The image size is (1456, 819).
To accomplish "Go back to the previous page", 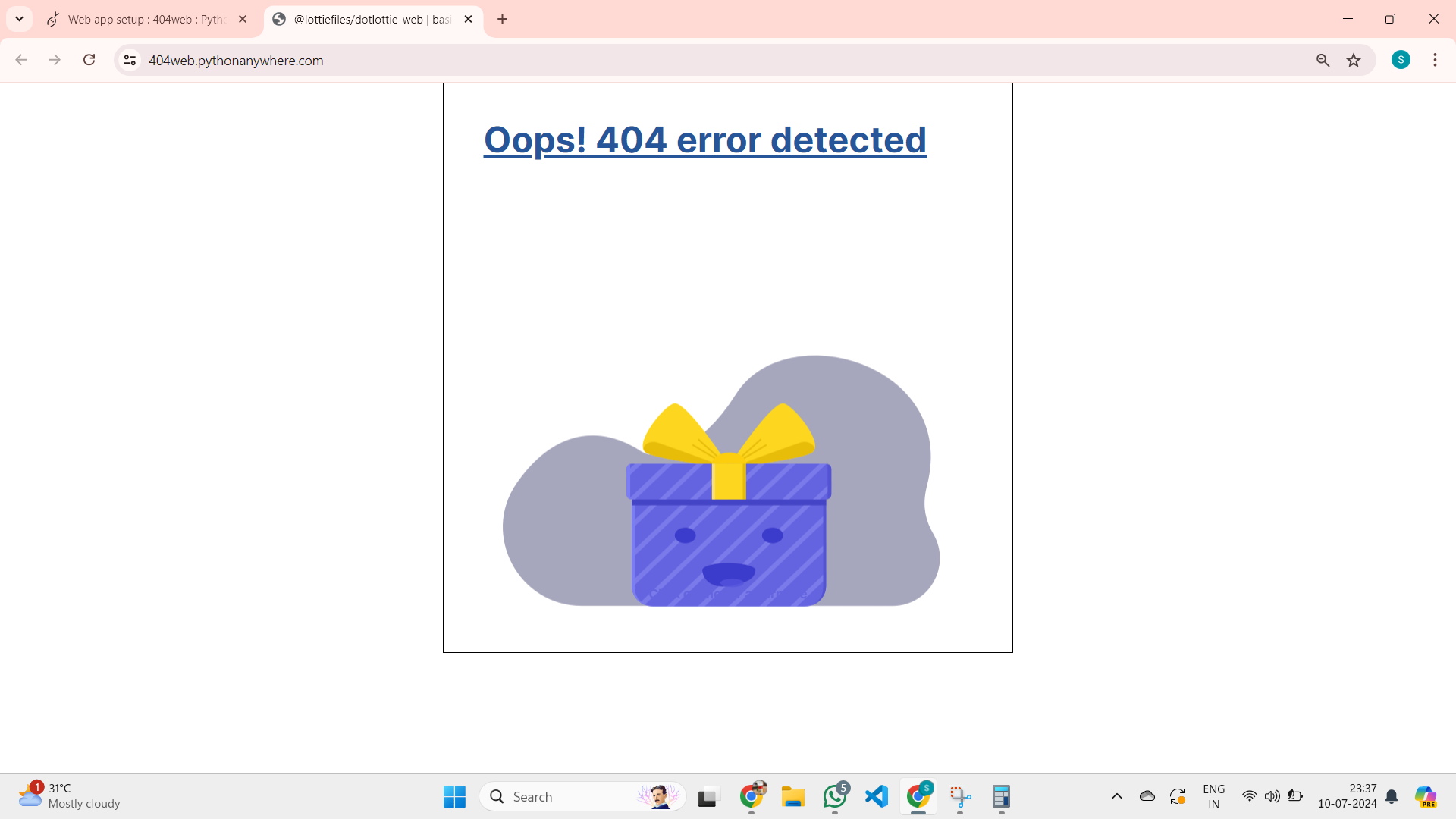I will (21, 60).
